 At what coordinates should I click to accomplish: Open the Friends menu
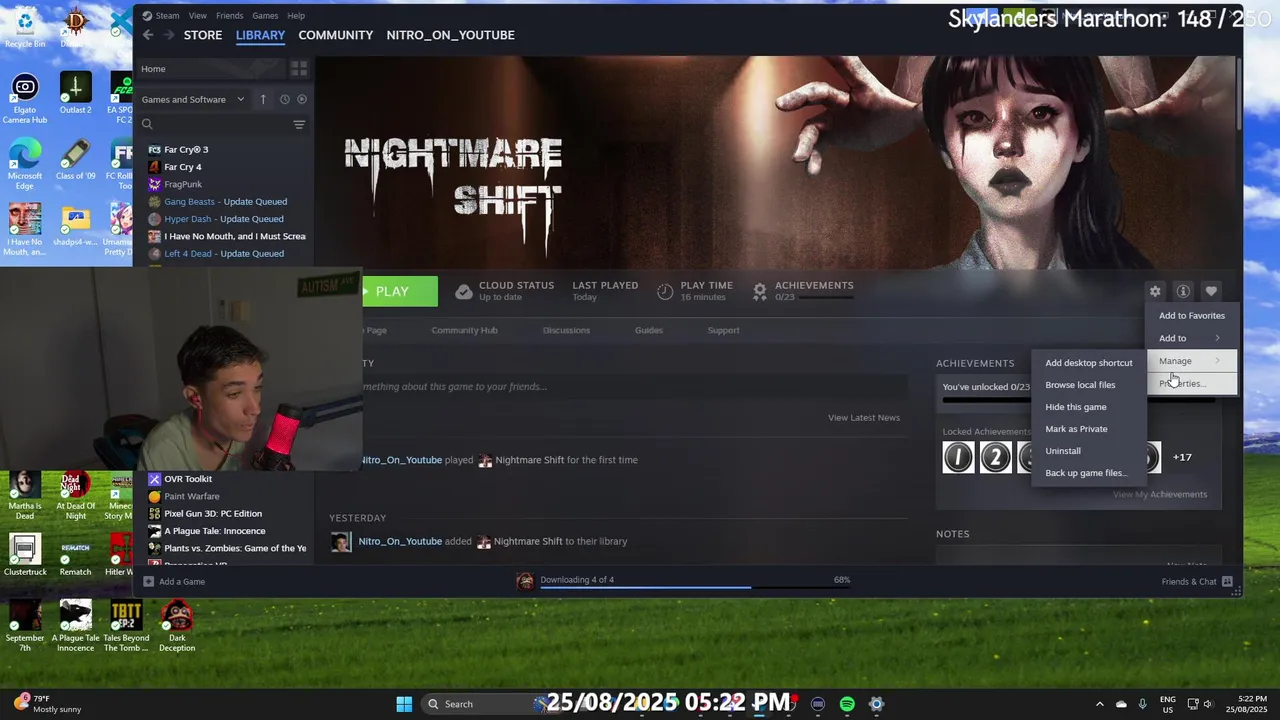[x=229, y=16]
